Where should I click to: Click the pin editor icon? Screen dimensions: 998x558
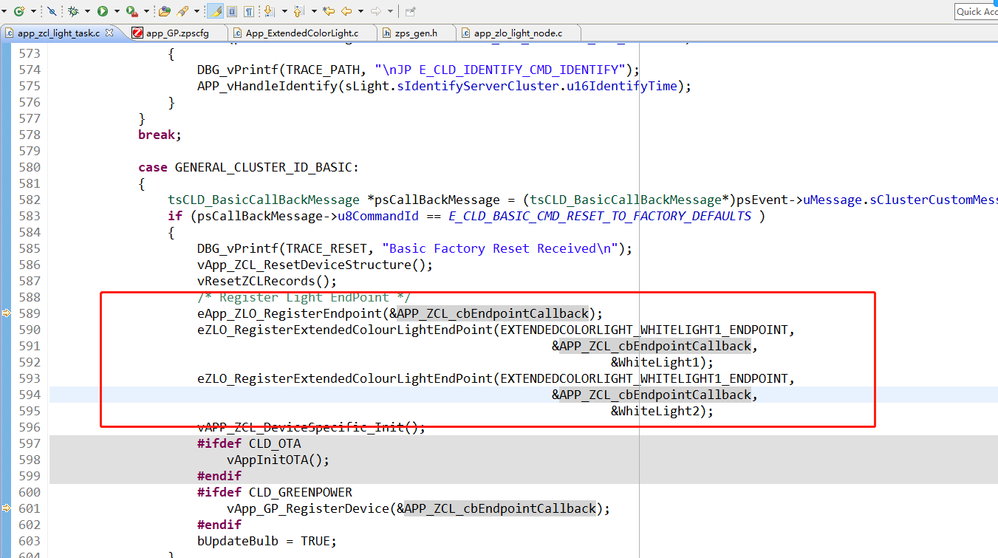point(411,11)
